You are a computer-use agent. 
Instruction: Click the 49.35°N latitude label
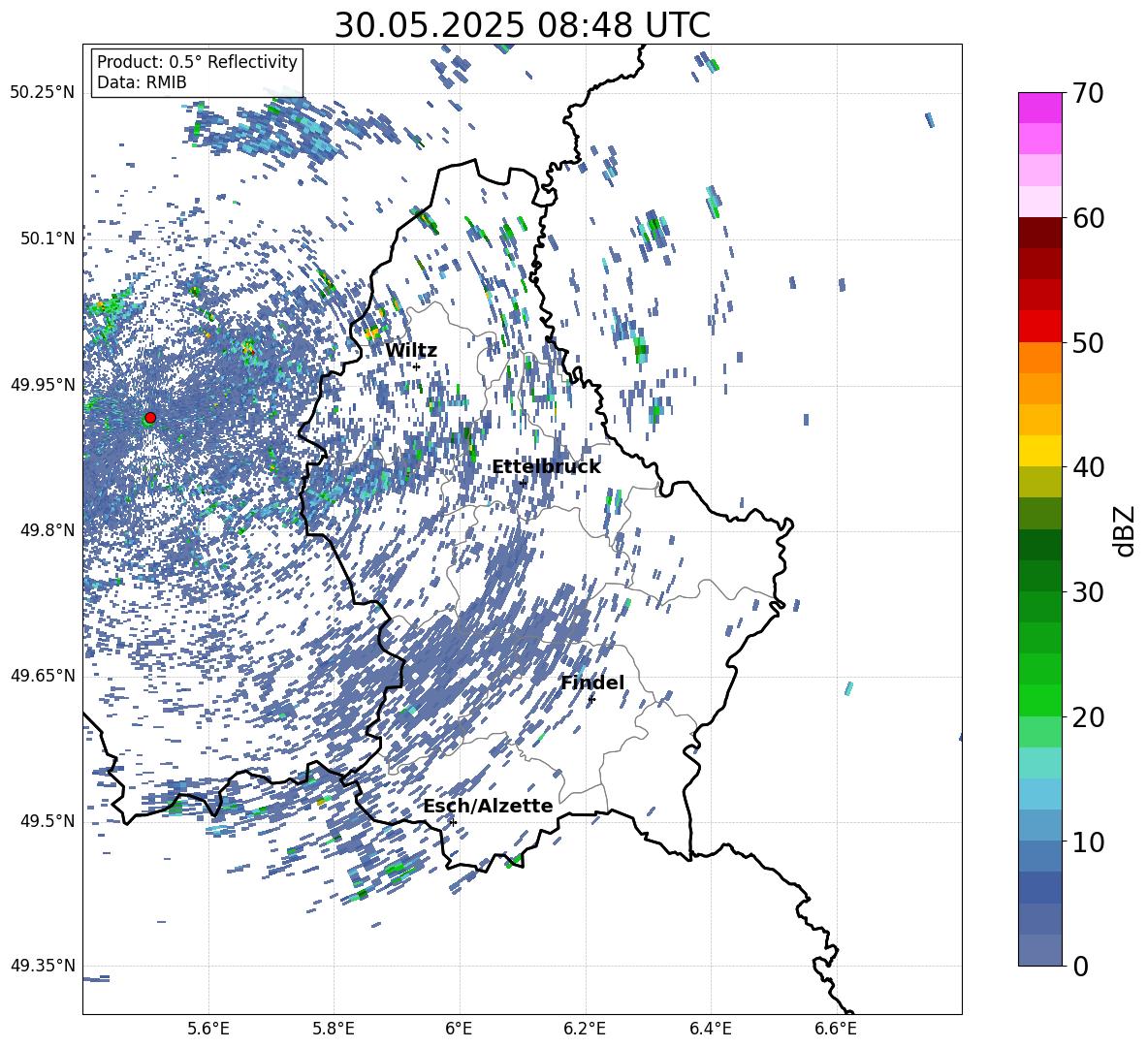[x=43, y=966]
